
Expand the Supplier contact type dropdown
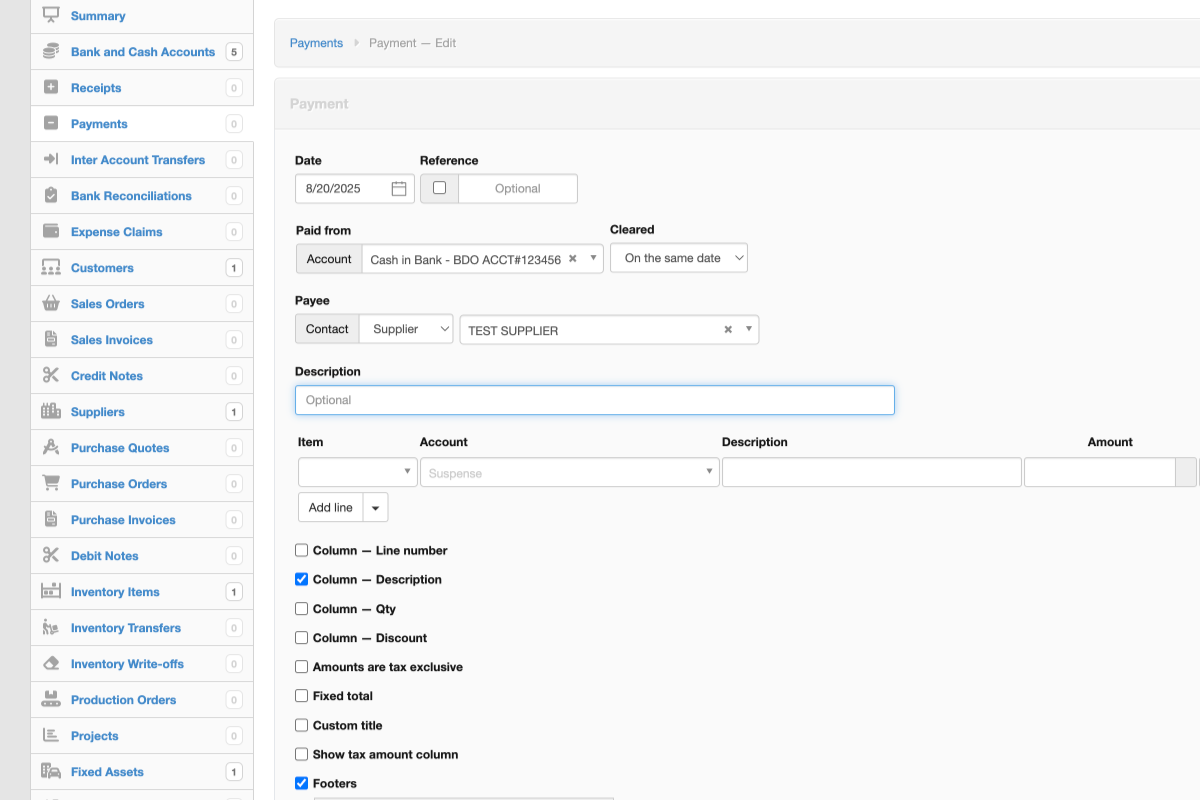(x=406, y=329)
